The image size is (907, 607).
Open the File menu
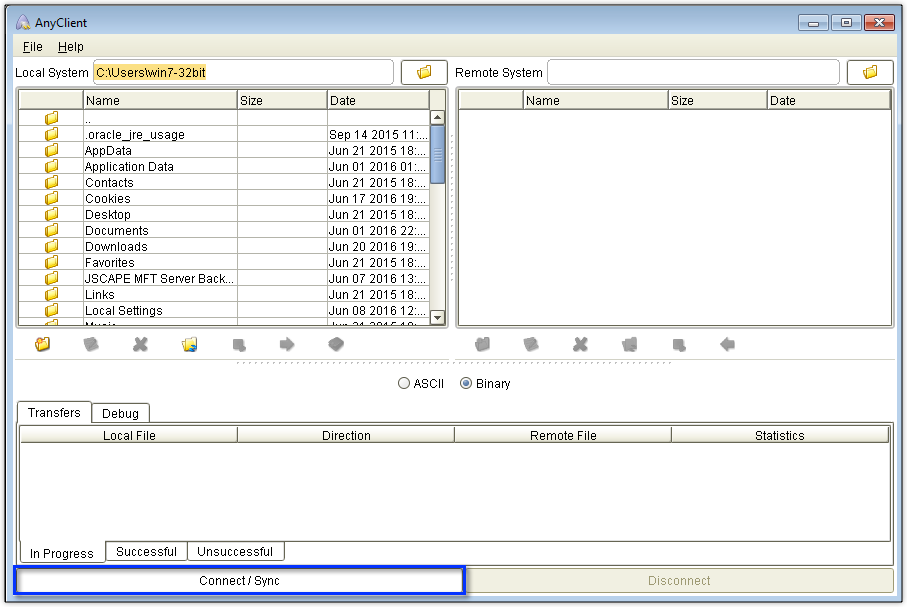tap(32, 47)
